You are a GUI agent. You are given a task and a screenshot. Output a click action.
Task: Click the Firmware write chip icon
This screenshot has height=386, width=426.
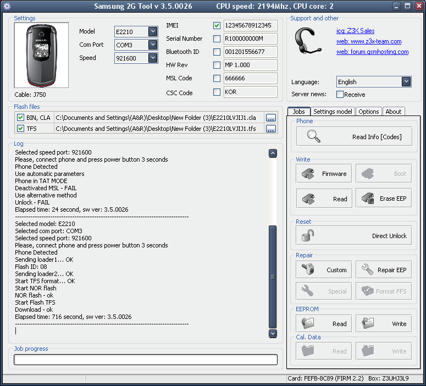[308, 173]
